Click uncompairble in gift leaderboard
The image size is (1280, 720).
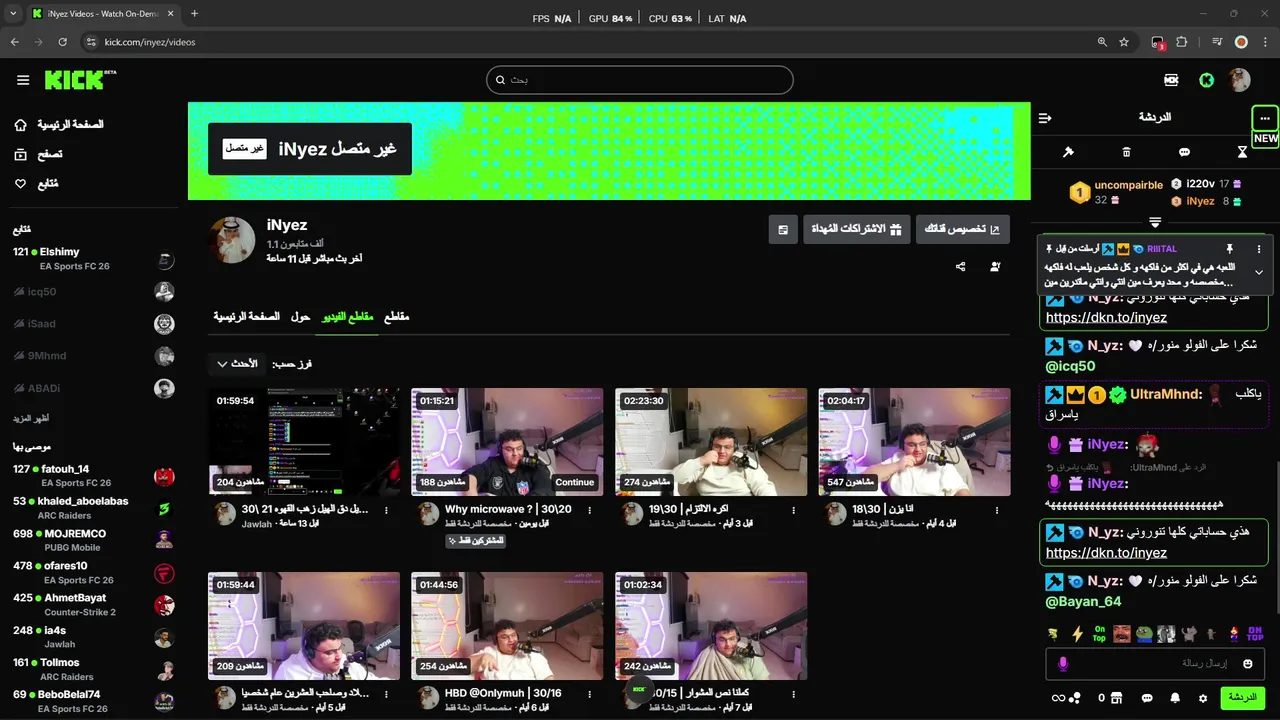click(1128, 185)
